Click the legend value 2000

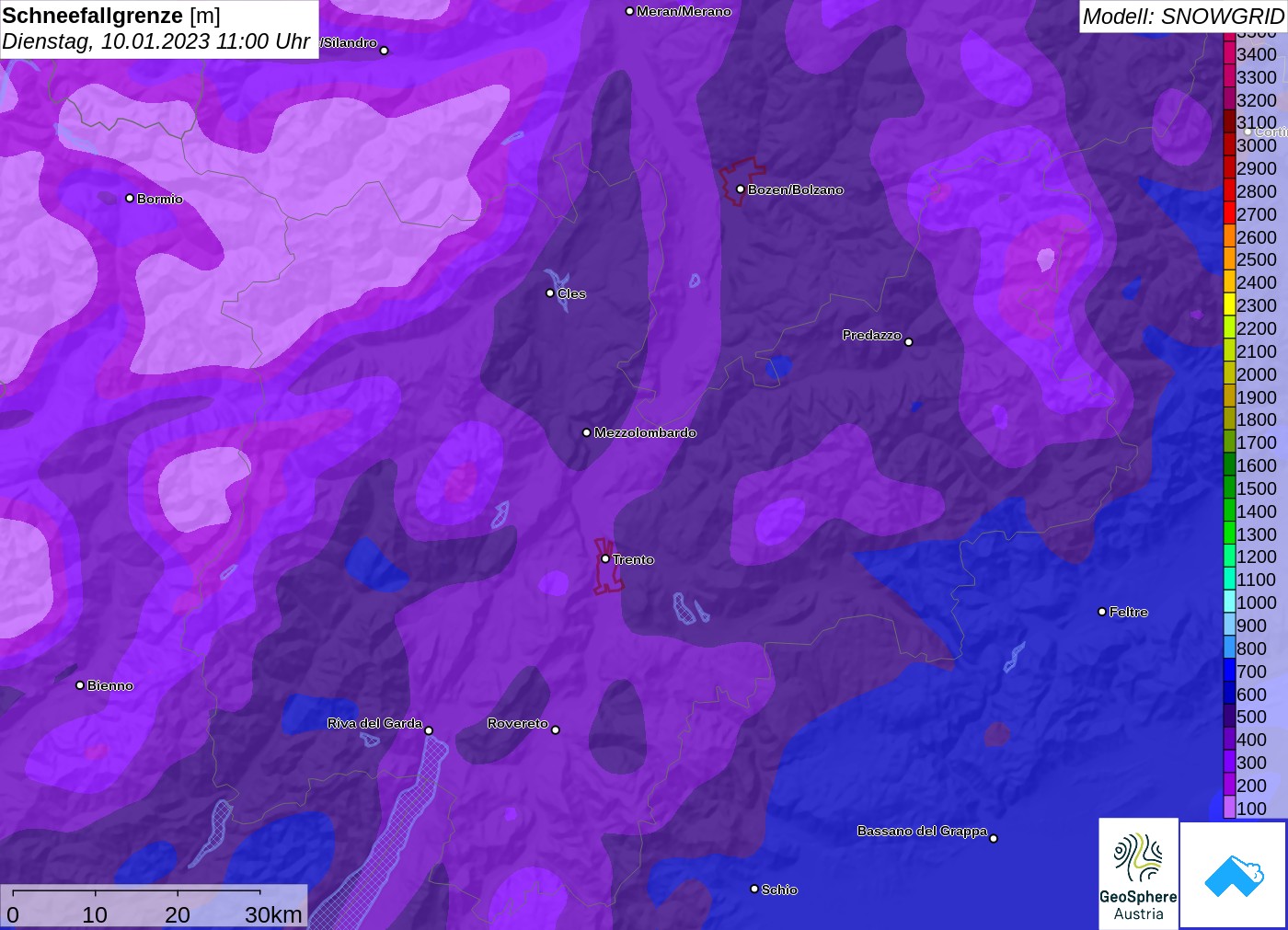[x=1257, y=374]
